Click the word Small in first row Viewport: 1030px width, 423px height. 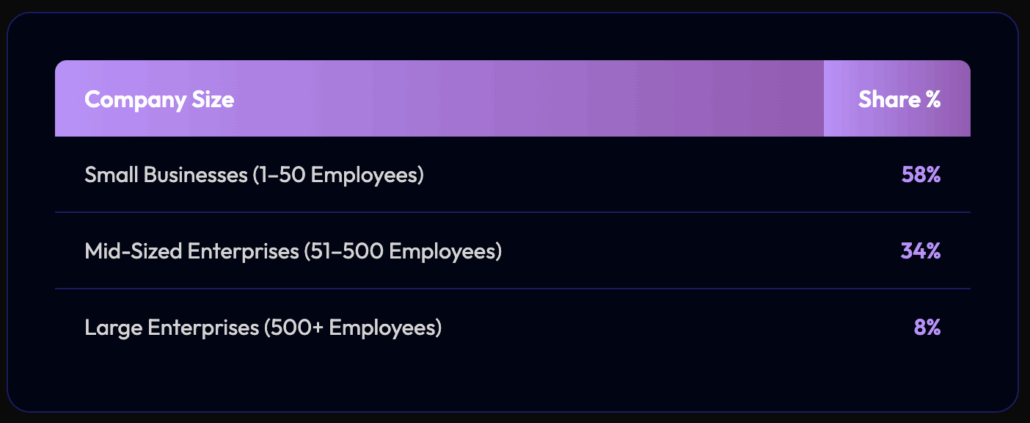[x=111, y=175]
